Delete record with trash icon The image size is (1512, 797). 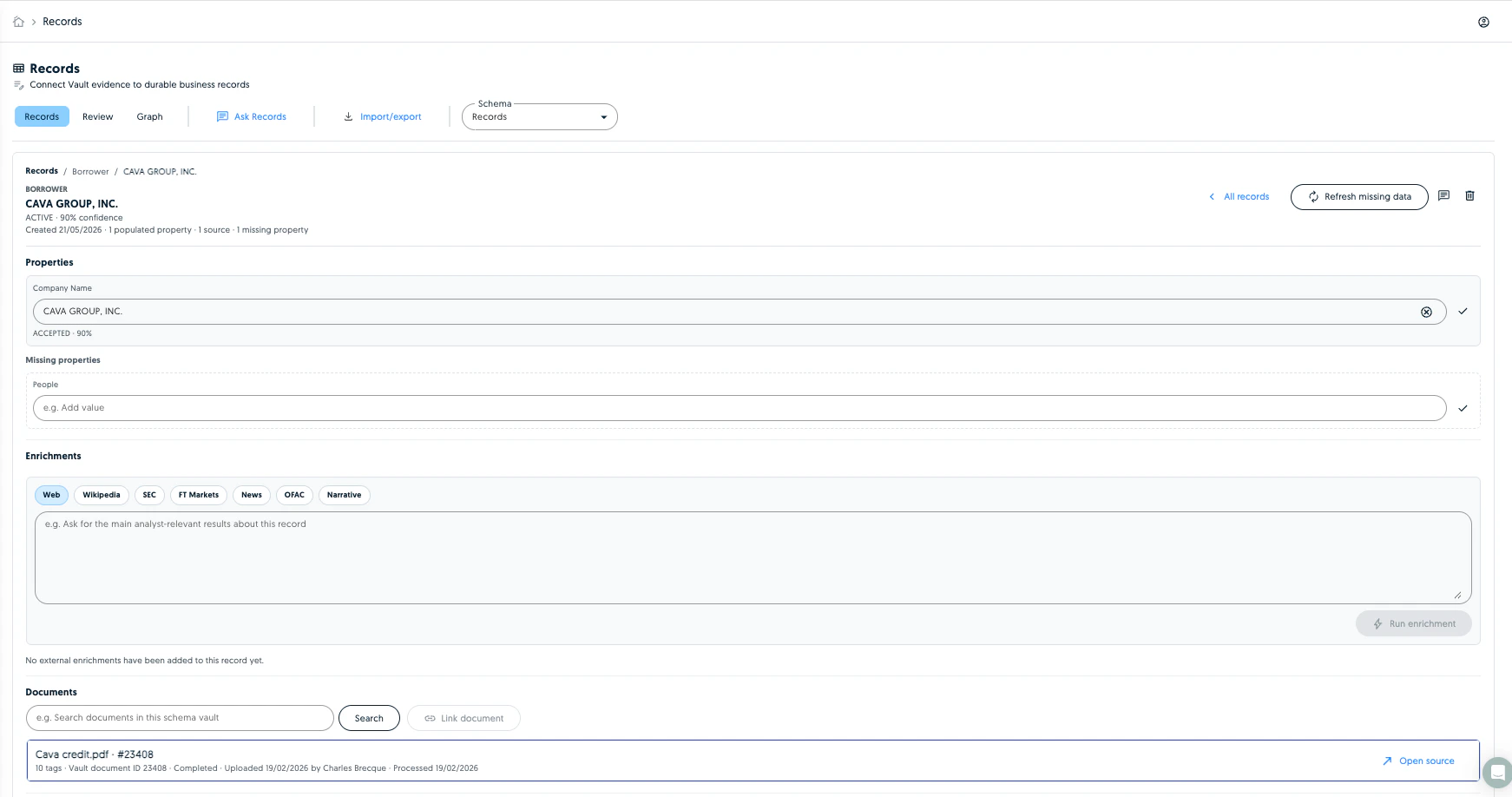[x=1469, y=195]
